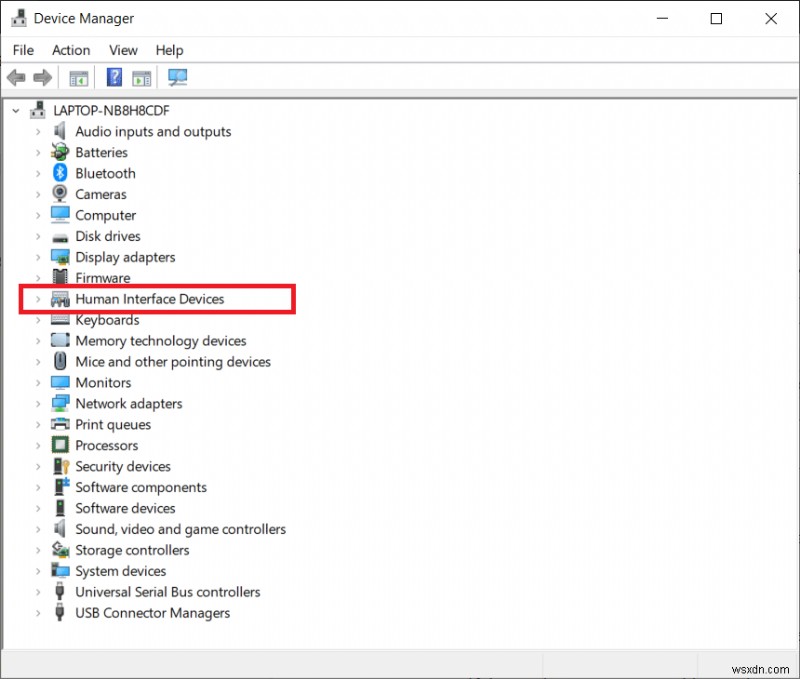
Task: Maximize the Device Manager window
Action: coord(716,18)
